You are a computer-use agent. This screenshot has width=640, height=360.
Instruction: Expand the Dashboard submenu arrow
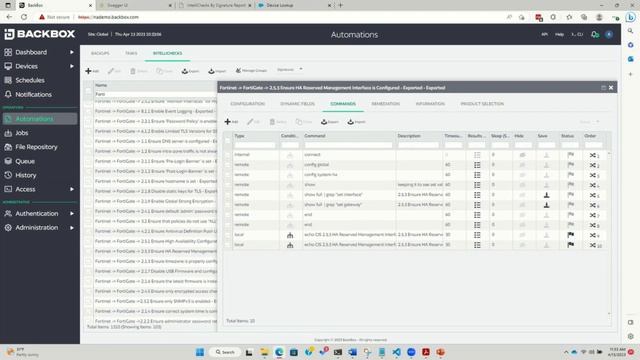pyautogui.click(x=72, y=52)
